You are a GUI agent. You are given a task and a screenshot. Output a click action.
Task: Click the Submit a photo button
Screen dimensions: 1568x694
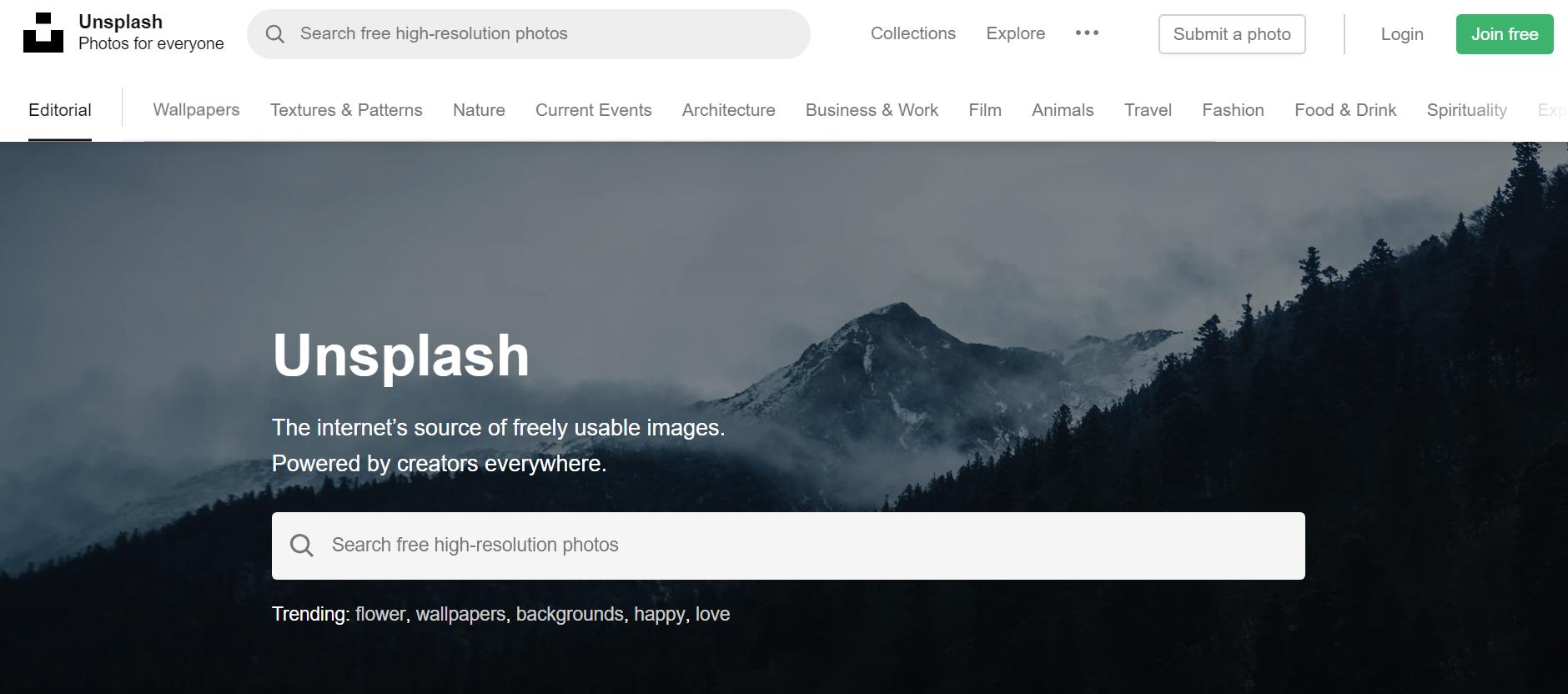click(x=1232, y=34)
